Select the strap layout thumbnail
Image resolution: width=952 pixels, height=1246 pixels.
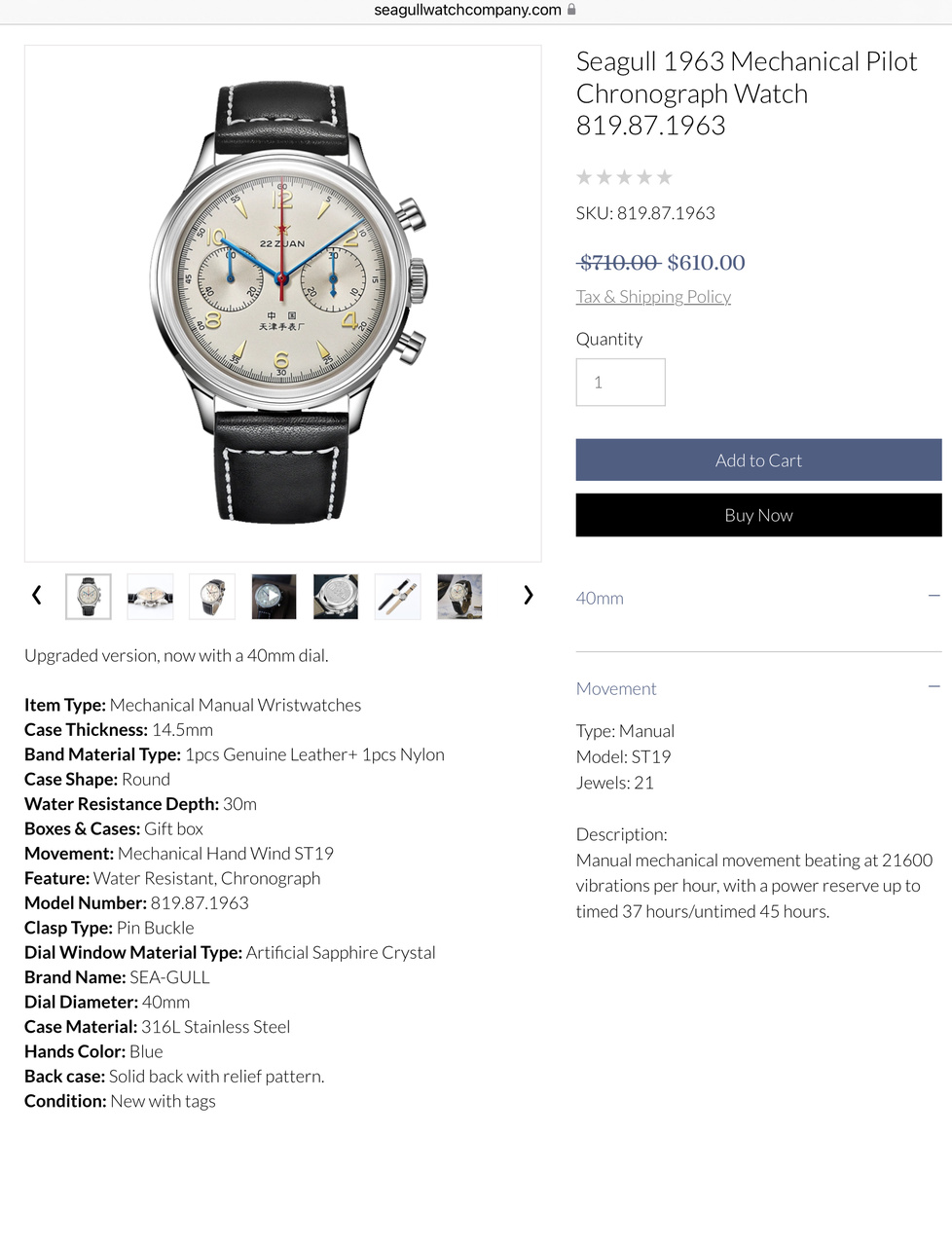397,596
